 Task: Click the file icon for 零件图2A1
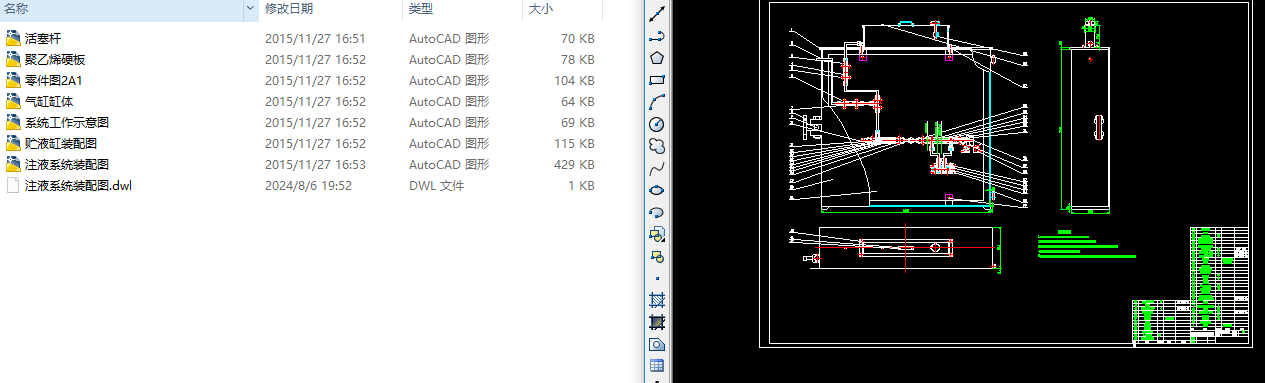(12, 81)
